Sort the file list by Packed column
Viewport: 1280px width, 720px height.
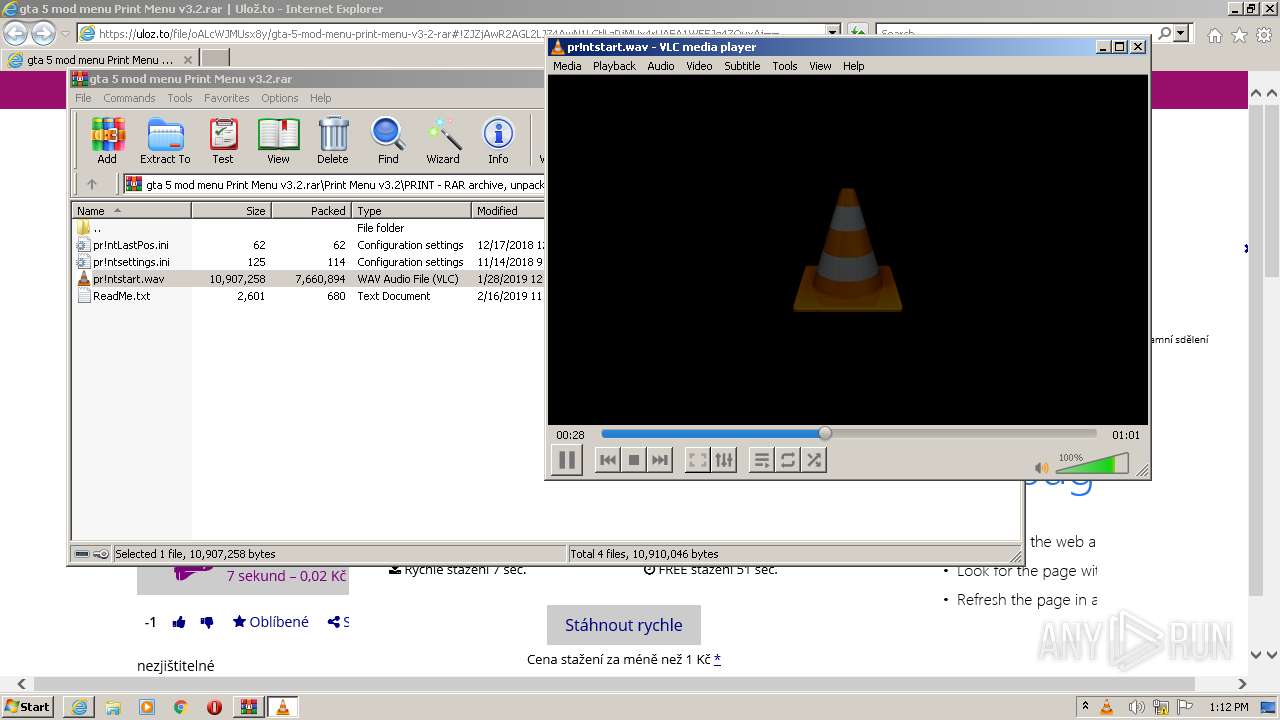(x=311, y=211)
